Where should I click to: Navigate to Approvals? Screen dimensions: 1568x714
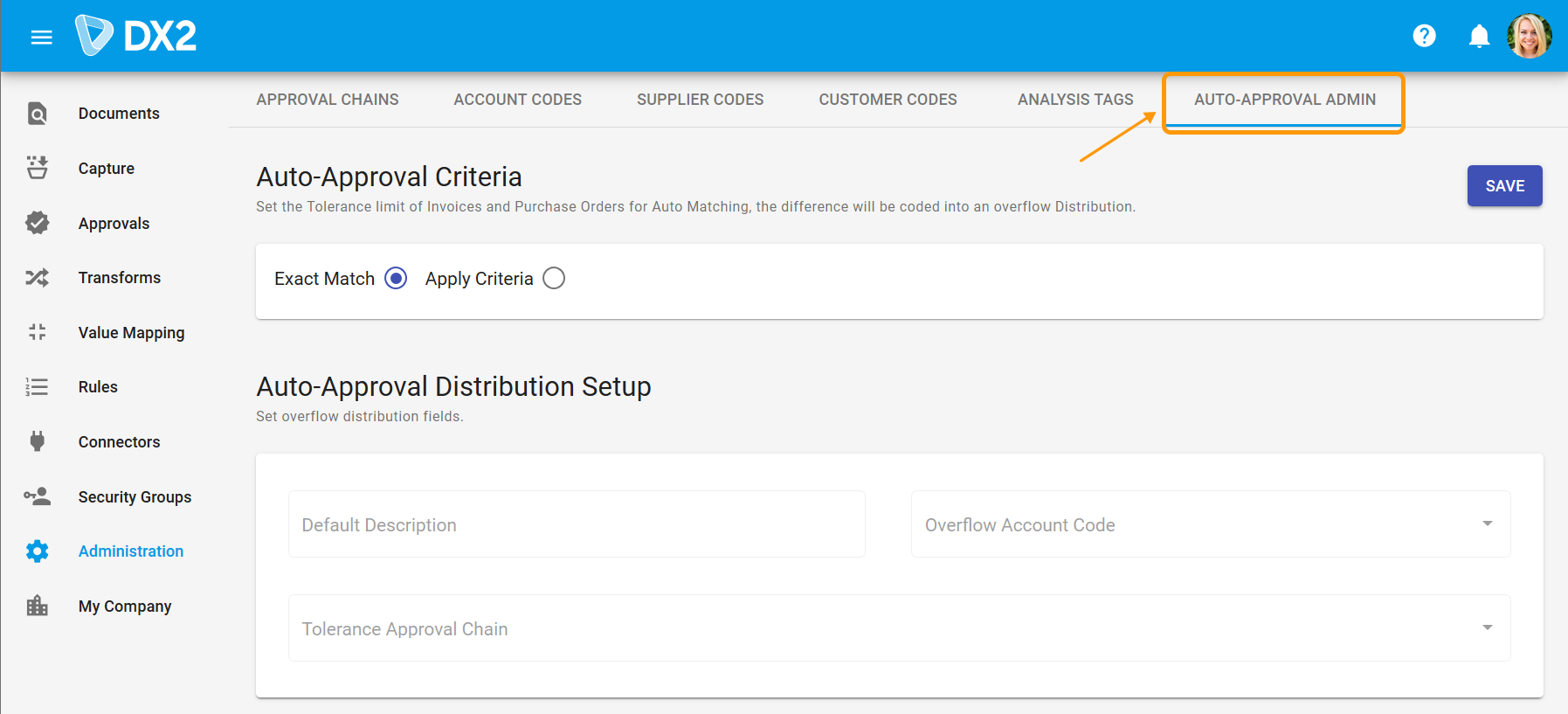coord(114,224)
